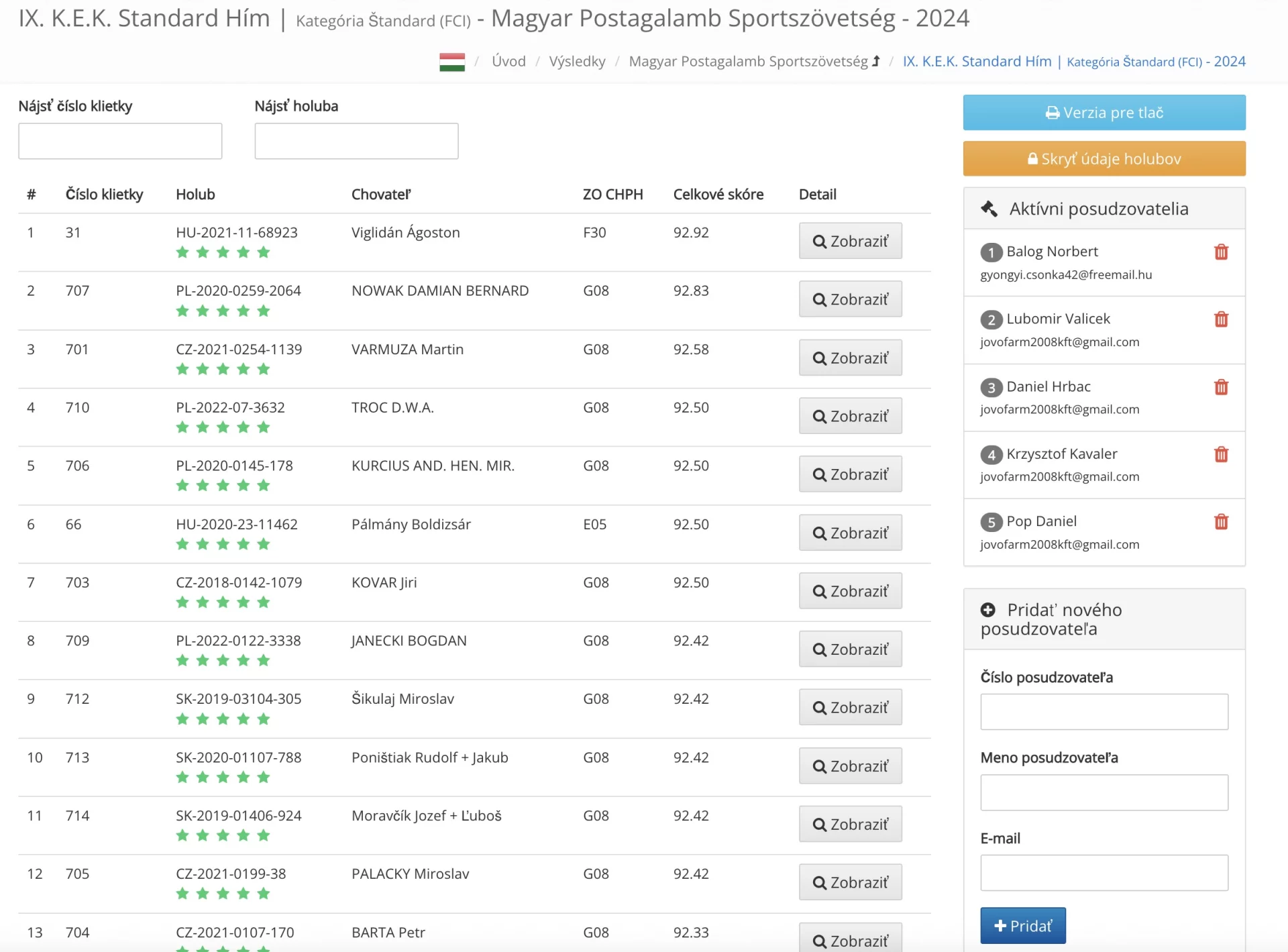Click the Hungarian flag icon in breadcrumb
Image resolution: width=1288 pixels, height=952 pixels.
pyautogui.click(x=452, y=62)
